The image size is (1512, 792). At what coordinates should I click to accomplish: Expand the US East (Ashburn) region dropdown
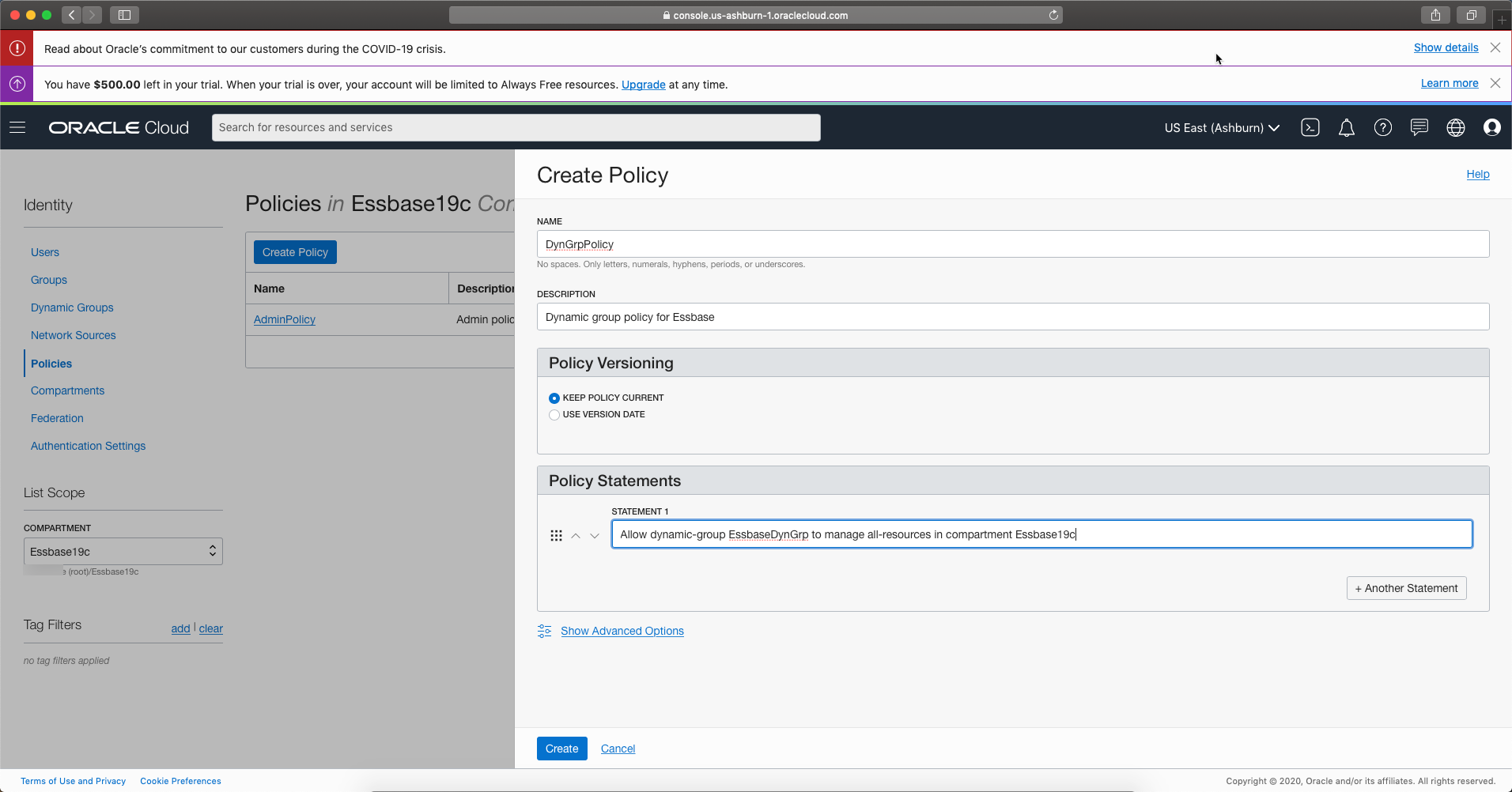[1221, 128]
